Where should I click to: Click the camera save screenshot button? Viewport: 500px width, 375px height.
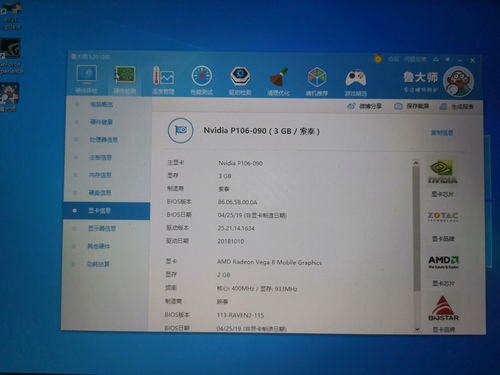(x=411, y=106)
